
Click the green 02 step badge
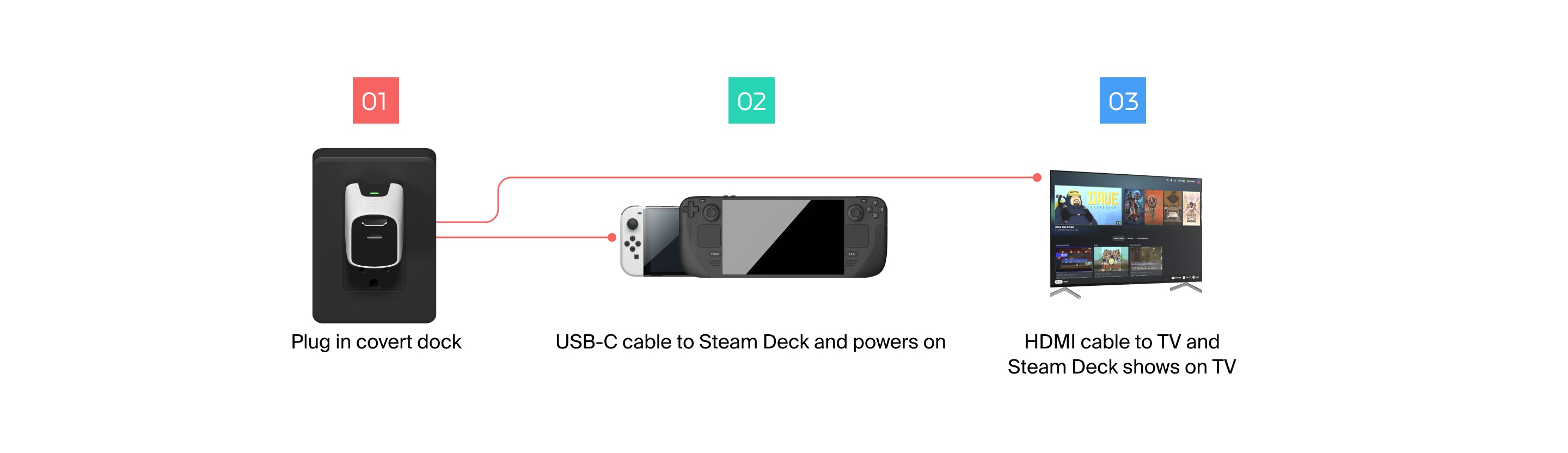click(x=751, y=101)
